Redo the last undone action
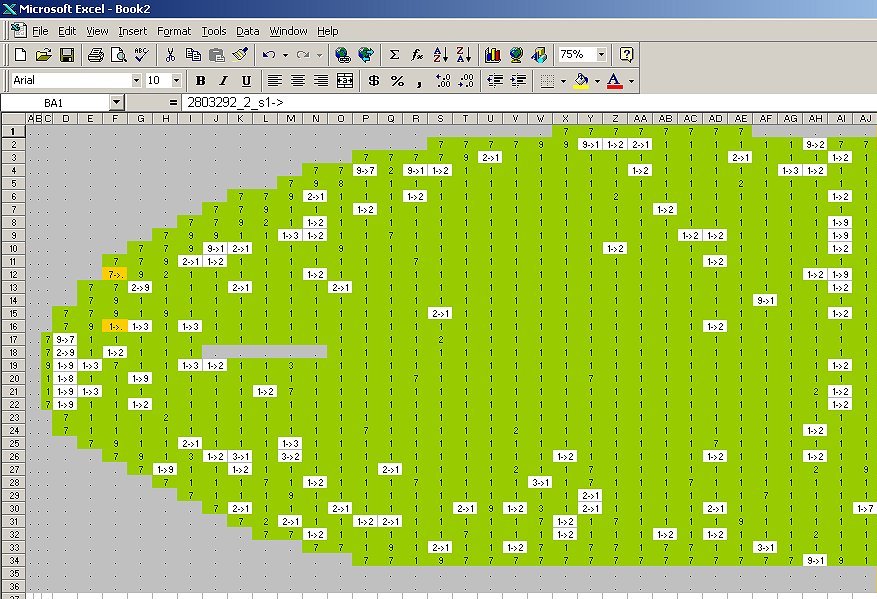The height and width of the screenshot is (599, 877). coord(303,55)
